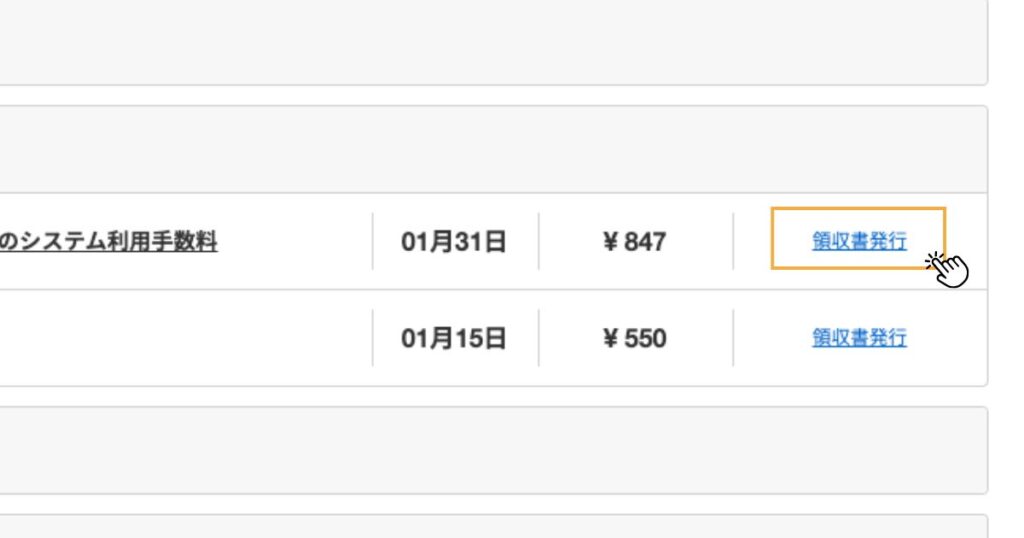Click the hand pointer cursor graphic
The width and height of the screenshot is (1024, 538).
pos(948,269)
